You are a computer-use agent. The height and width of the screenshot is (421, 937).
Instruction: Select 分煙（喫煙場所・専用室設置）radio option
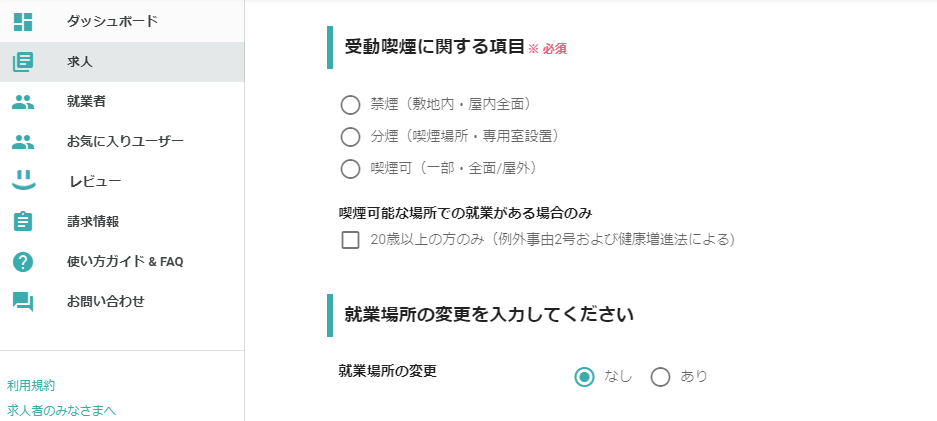pyautogui.click(x=350, y=137)
